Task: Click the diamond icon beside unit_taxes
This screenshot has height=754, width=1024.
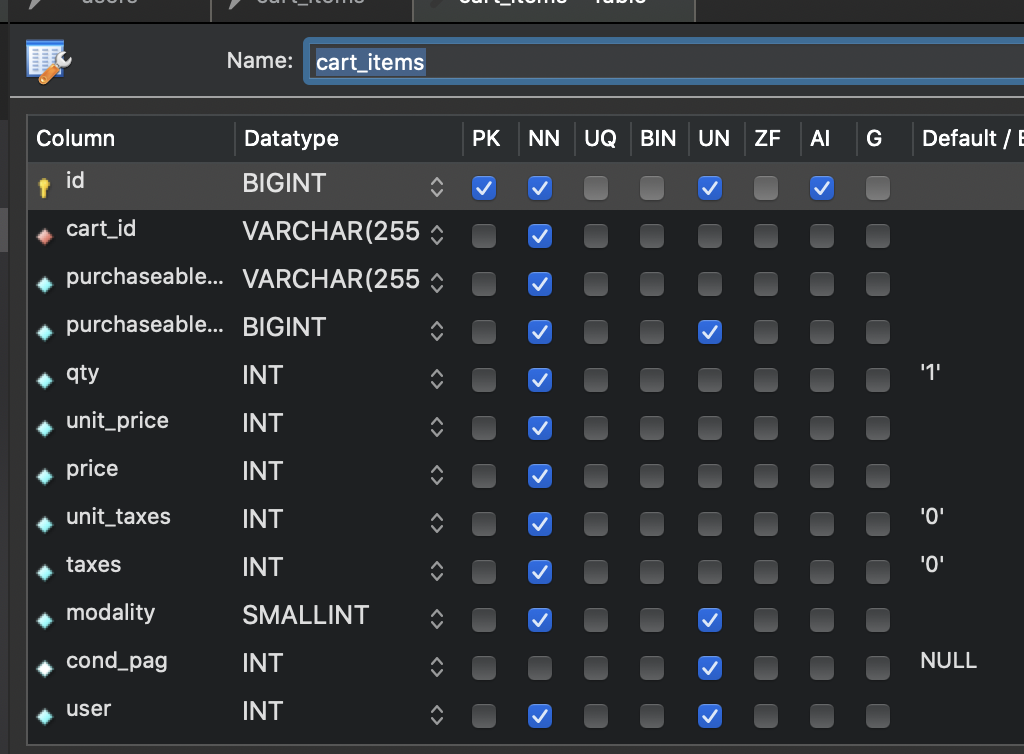Action: (x=44, y=524)
